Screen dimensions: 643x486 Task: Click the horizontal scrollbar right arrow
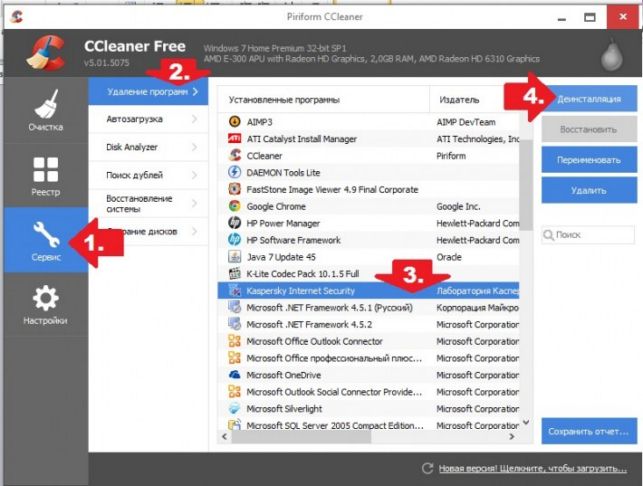click(x=511, y=436)
